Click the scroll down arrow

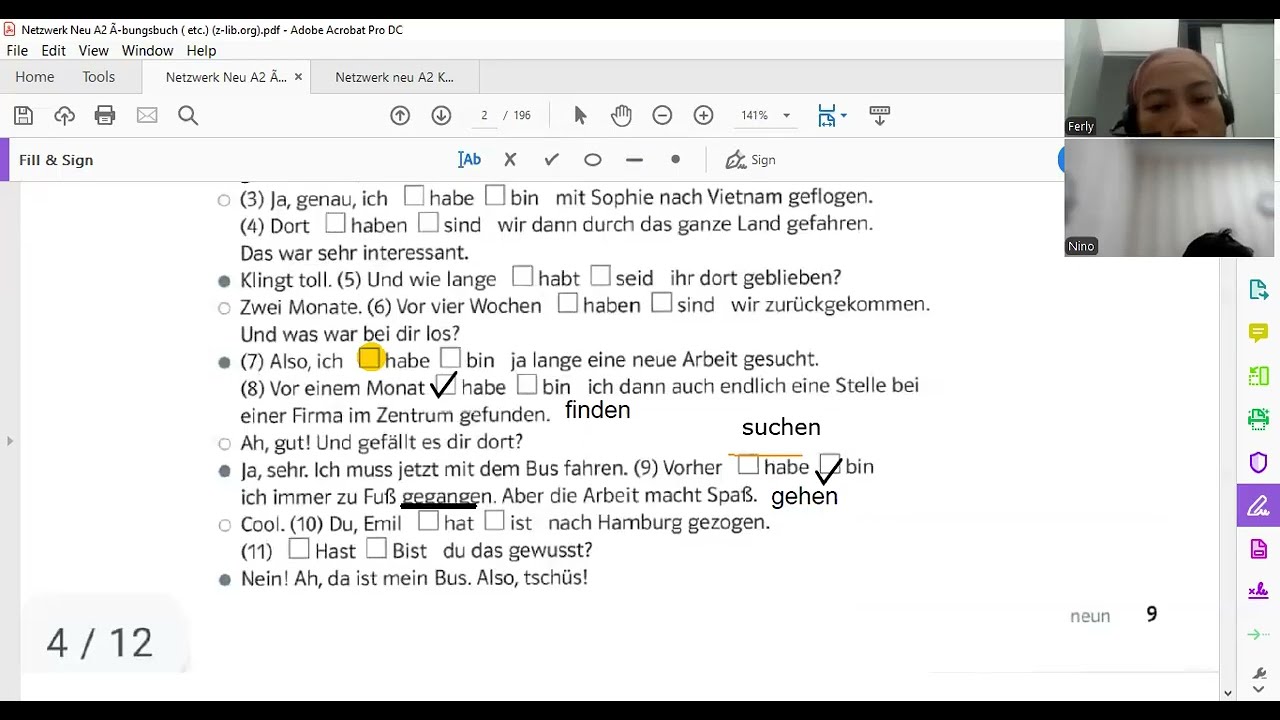coord(1228,692)
